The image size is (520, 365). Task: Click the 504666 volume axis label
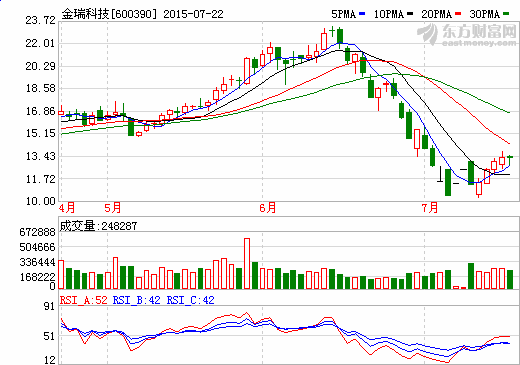37,247
